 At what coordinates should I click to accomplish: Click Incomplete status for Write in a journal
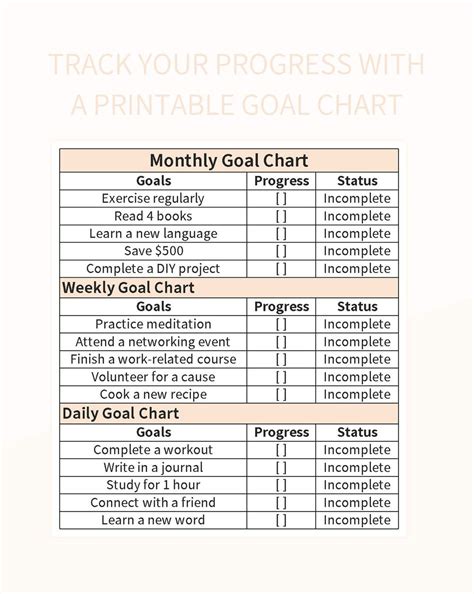(357, 467)
